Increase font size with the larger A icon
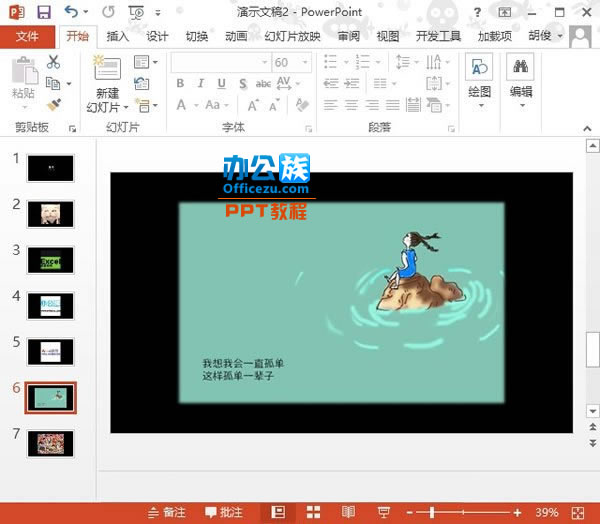Screen dimensions: 600x524 click(x=253, y=105)
